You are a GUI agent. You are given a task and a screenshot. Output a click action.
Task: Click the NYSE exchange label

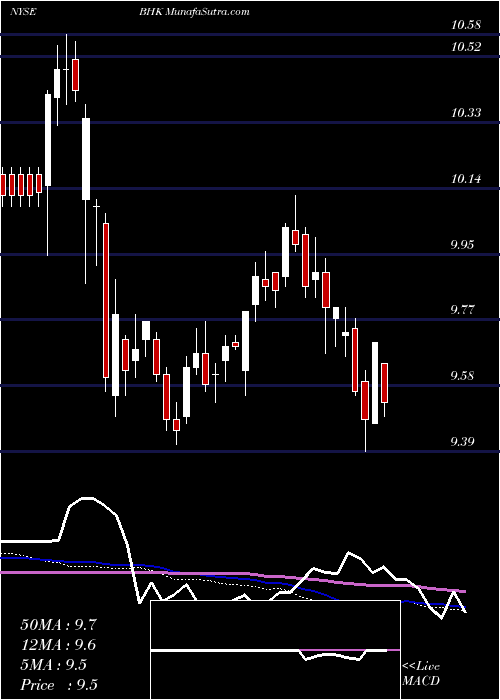coord(22,12)
